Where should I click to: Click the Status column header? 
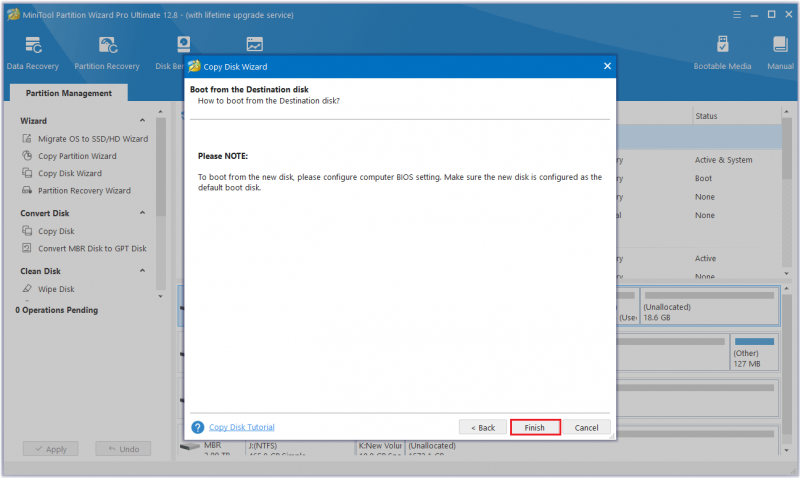pos(706,116)
